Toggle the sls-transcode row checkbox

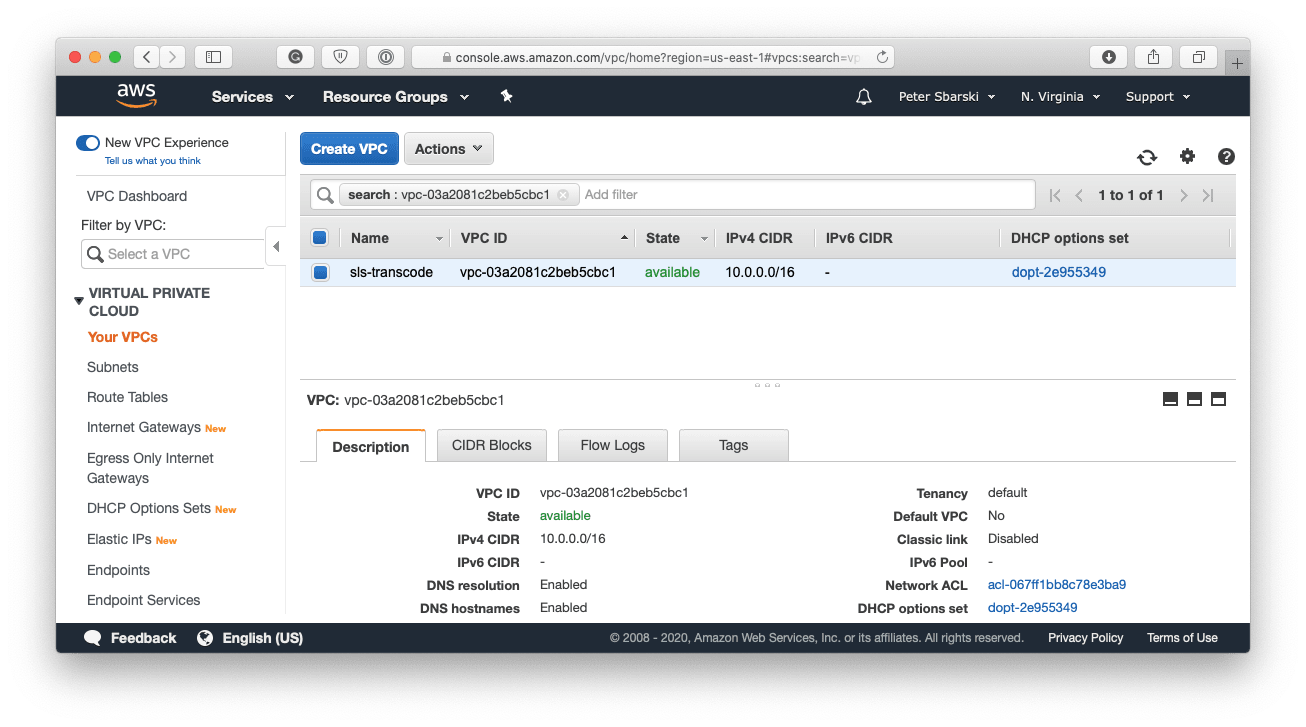pos(320,272)
